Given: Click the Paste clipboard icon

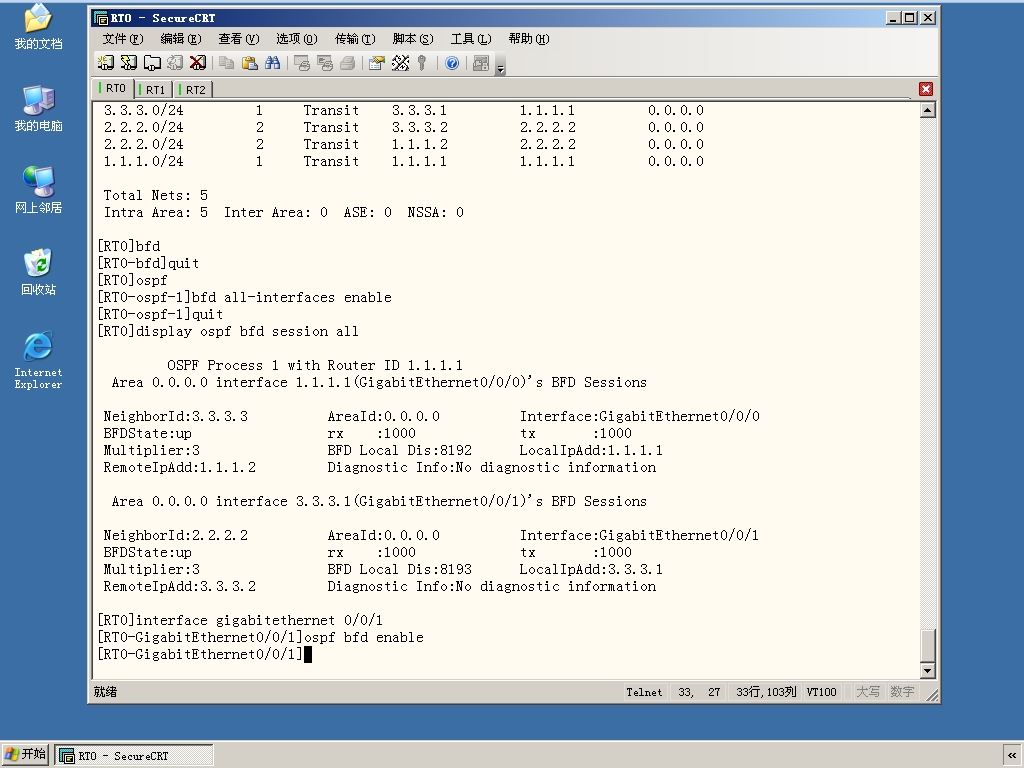Looking at the screenshot, I should (x=249, y=63).
